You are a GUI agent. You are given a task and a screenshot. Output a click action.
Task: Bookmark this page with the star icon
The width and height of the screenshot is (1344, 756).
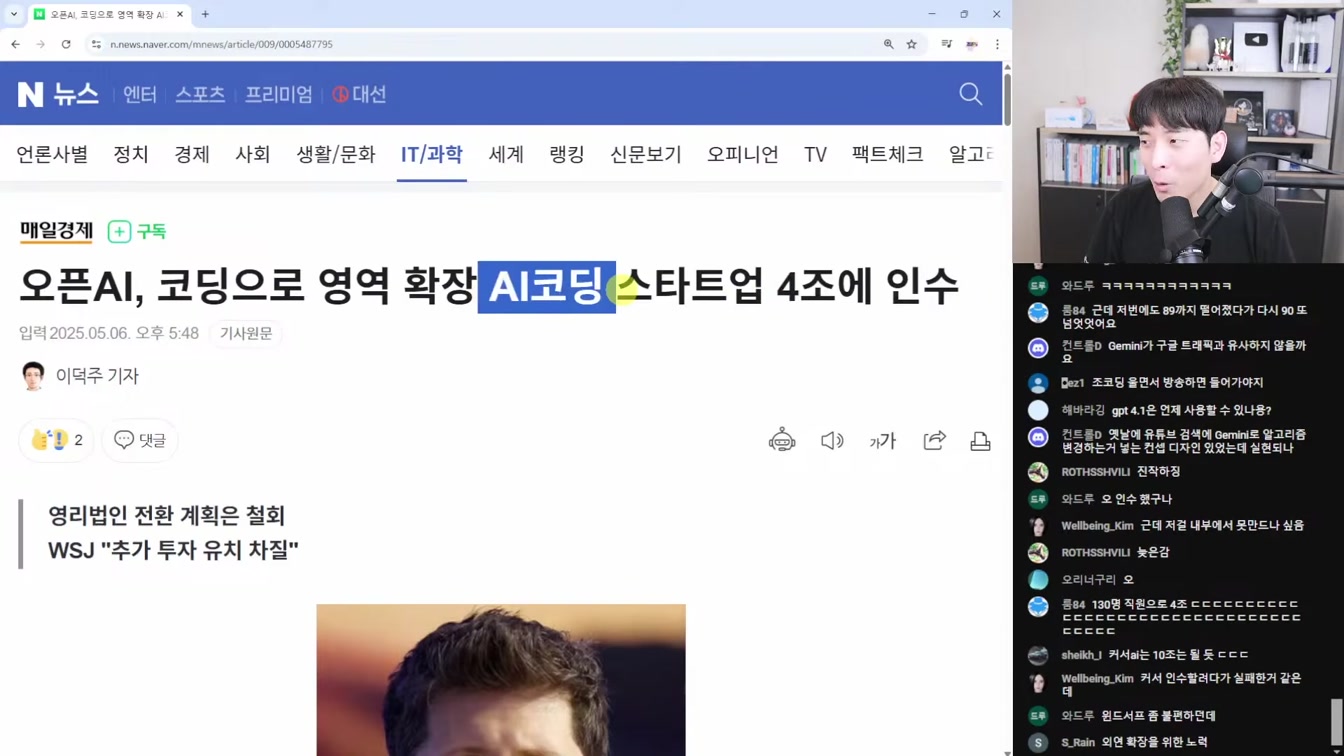coord(911,44)
